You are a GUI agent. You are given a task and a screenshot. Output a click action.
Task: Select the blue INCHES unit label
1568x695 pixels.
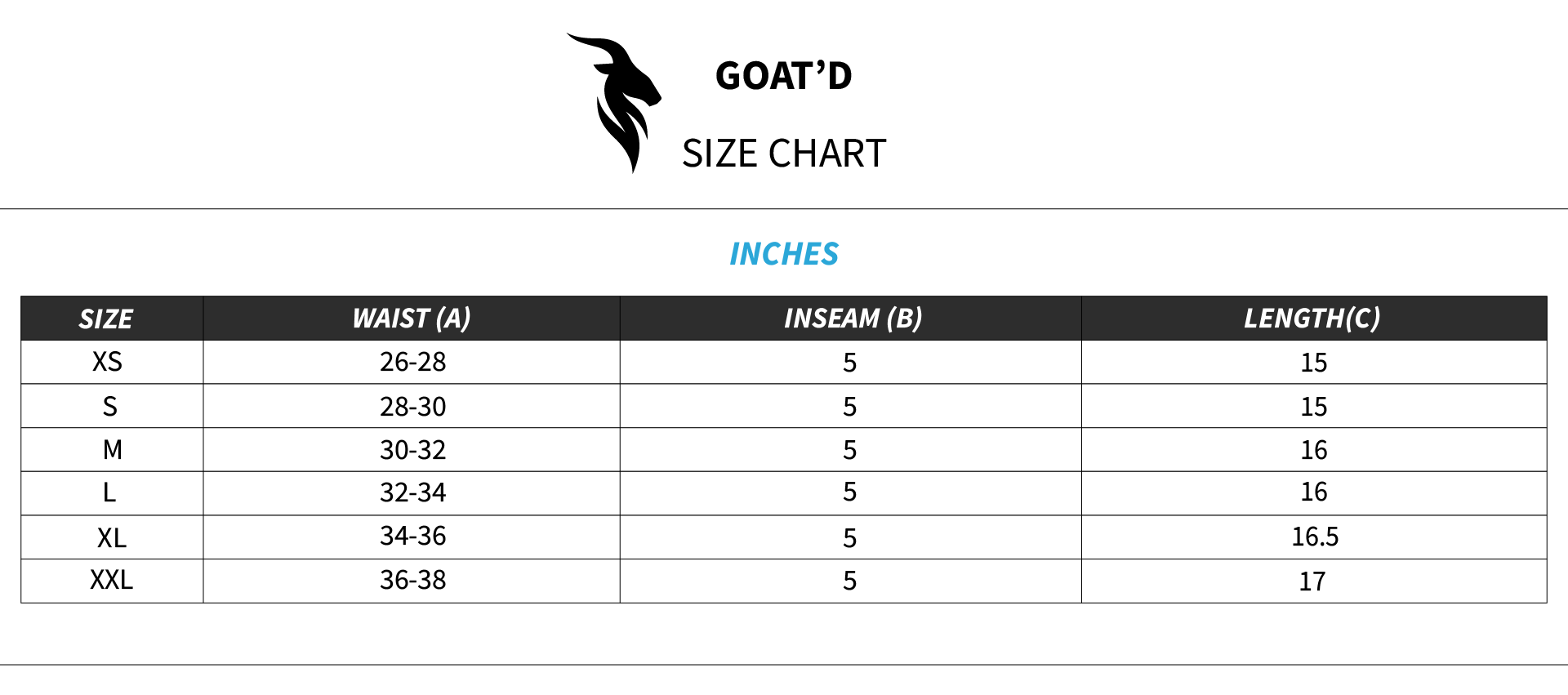click(783, 254)
